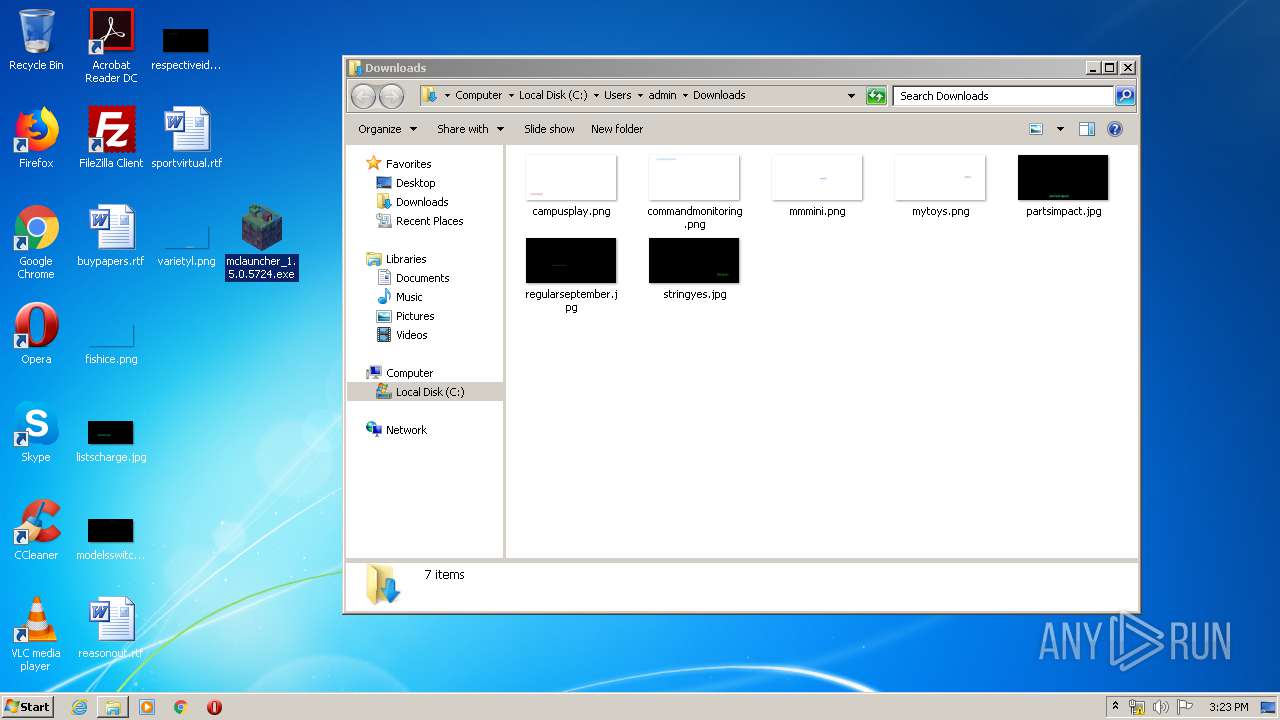Click the Back navigation arrow in Explorer
The image size is (1280, 720).
click(x=363, y=96)
